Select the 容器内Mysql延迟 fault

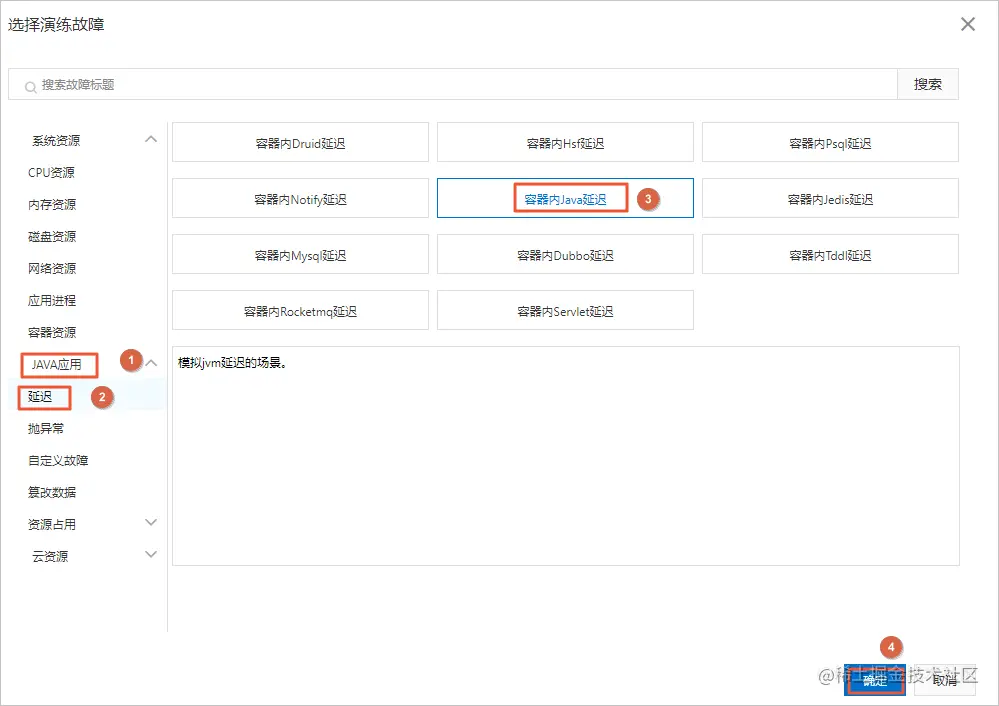(x=300, y=254)
